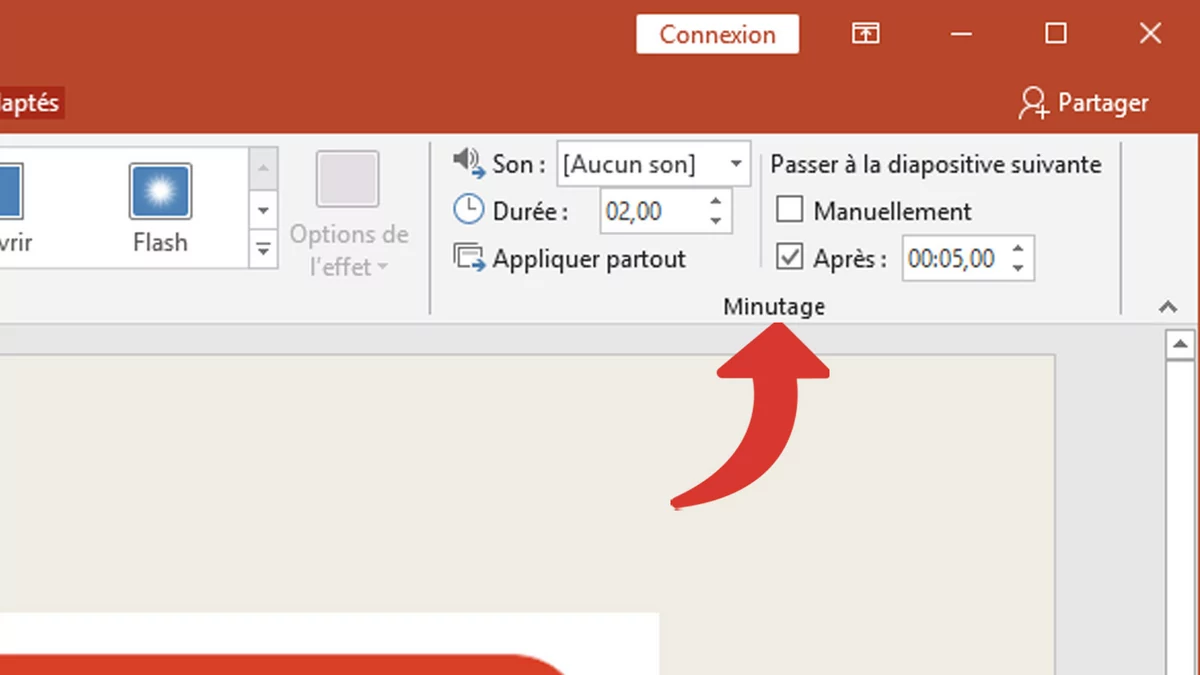Screen dimensions: 1200x675
Task: Expand the transitions gallery with More arrow
Action: click(x=263, y=249)
